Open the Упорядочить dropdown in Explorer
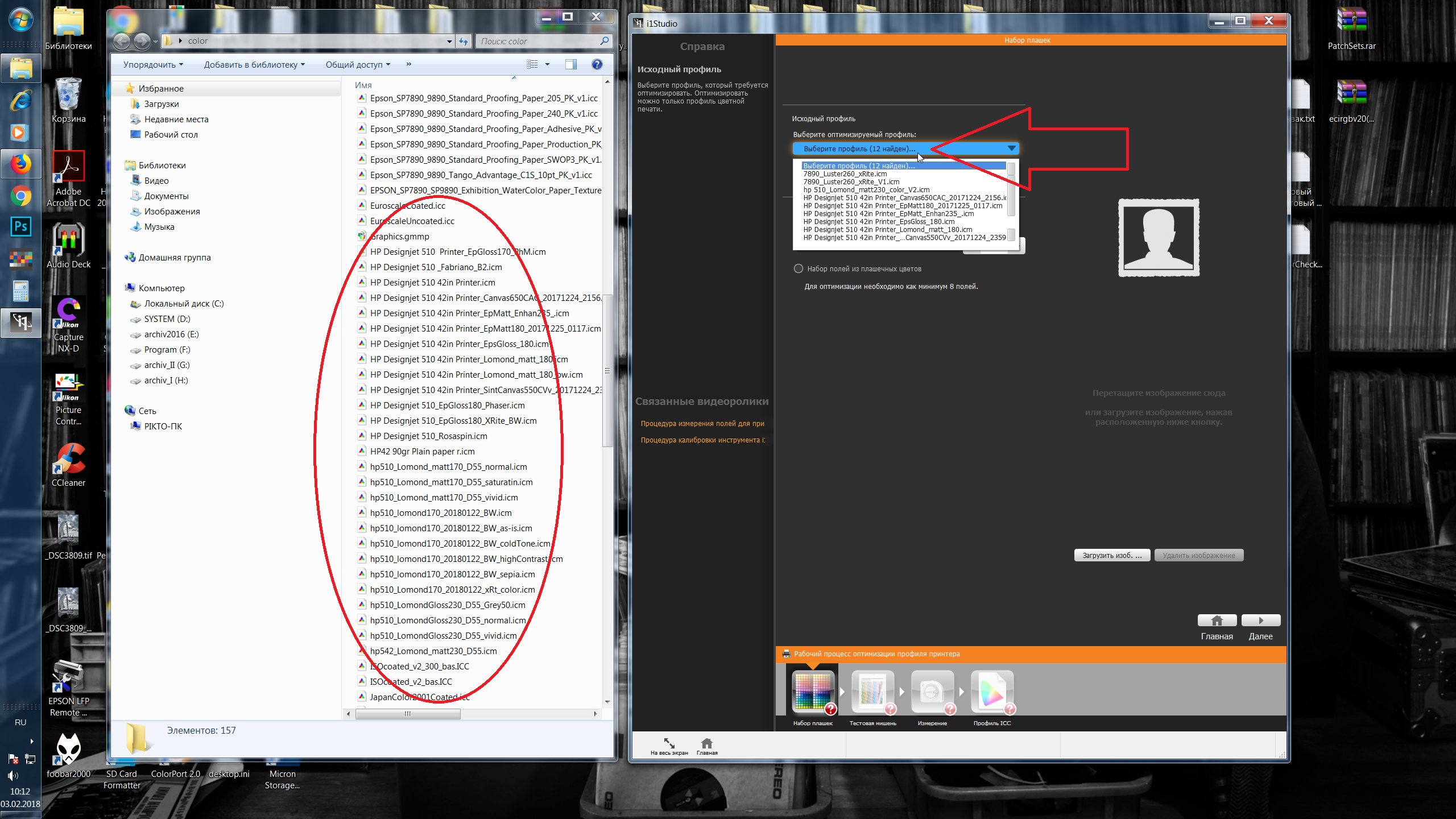 153,64
